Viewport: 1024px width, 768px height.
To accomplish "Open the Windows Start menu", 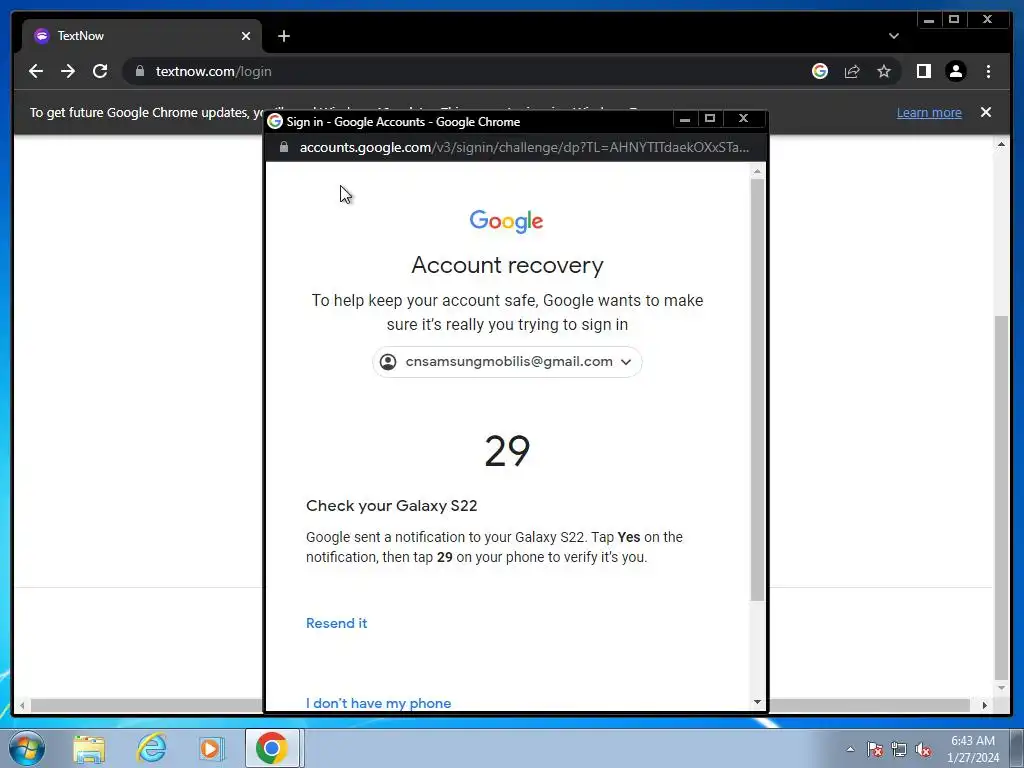I will coord(27,748).
